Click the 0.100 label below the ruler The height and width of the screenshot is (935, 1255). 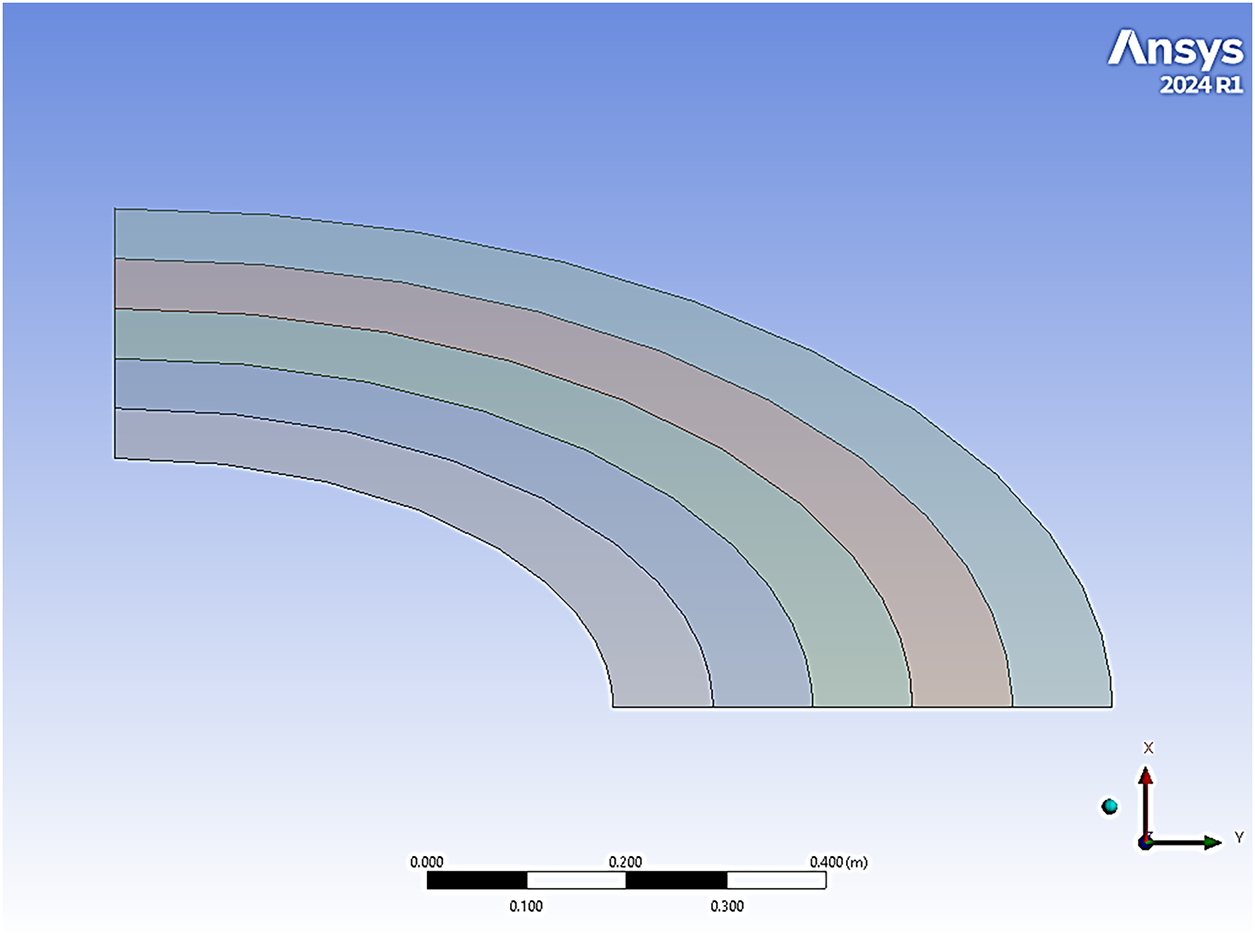click(x=526, y=907)
